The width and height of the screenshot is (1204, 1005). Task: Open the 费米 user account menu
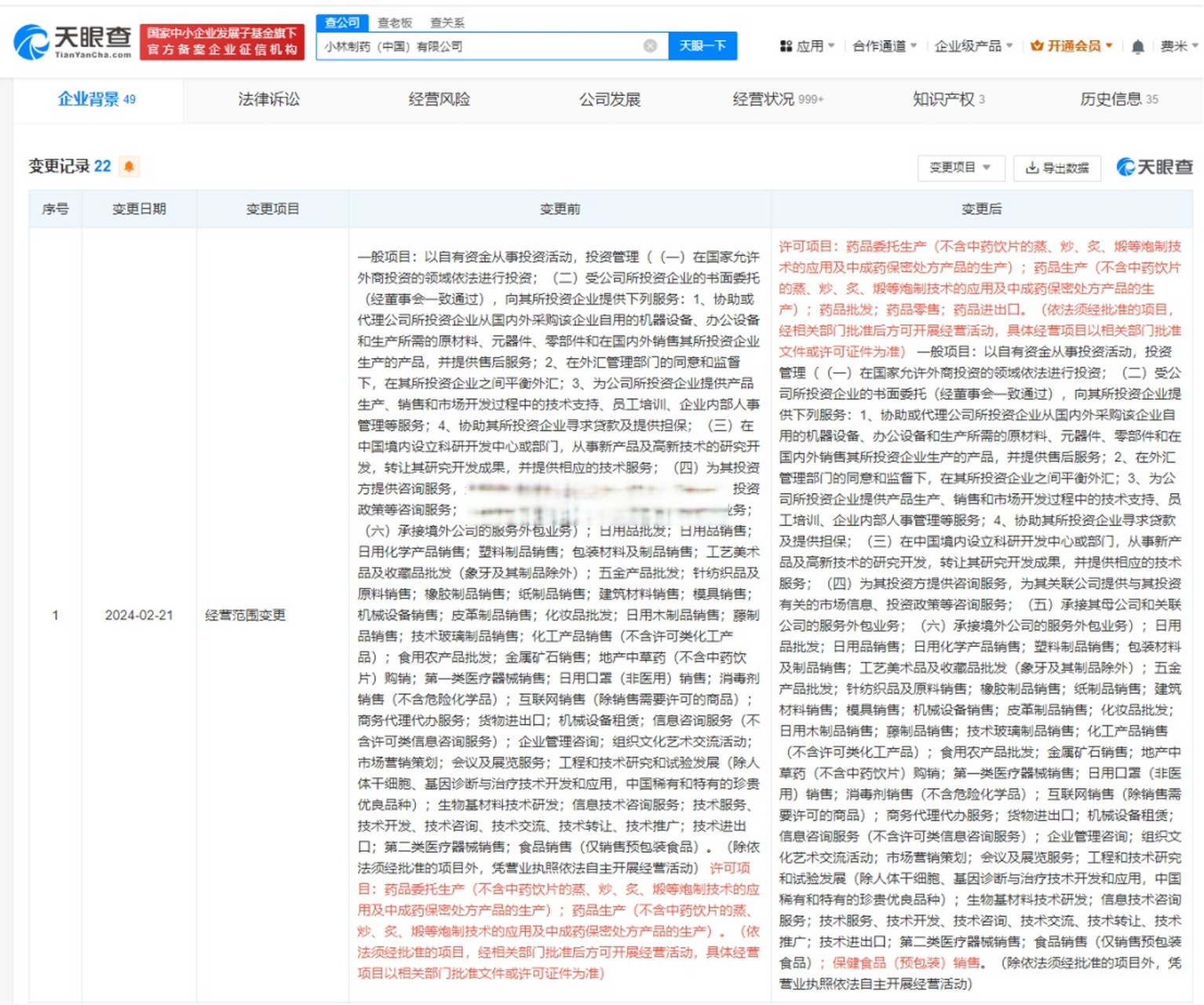(x=1179, y=46)
